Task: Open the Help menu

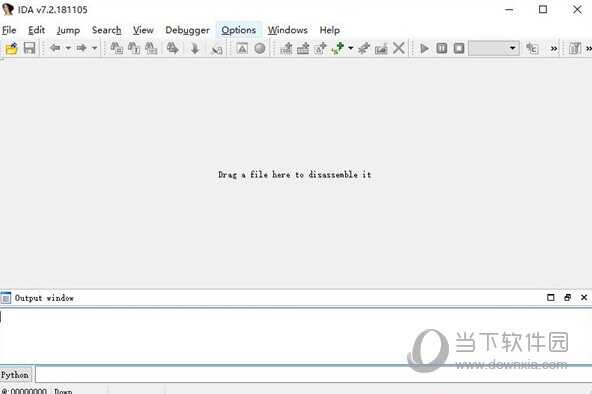Action: tap(330, 30)
